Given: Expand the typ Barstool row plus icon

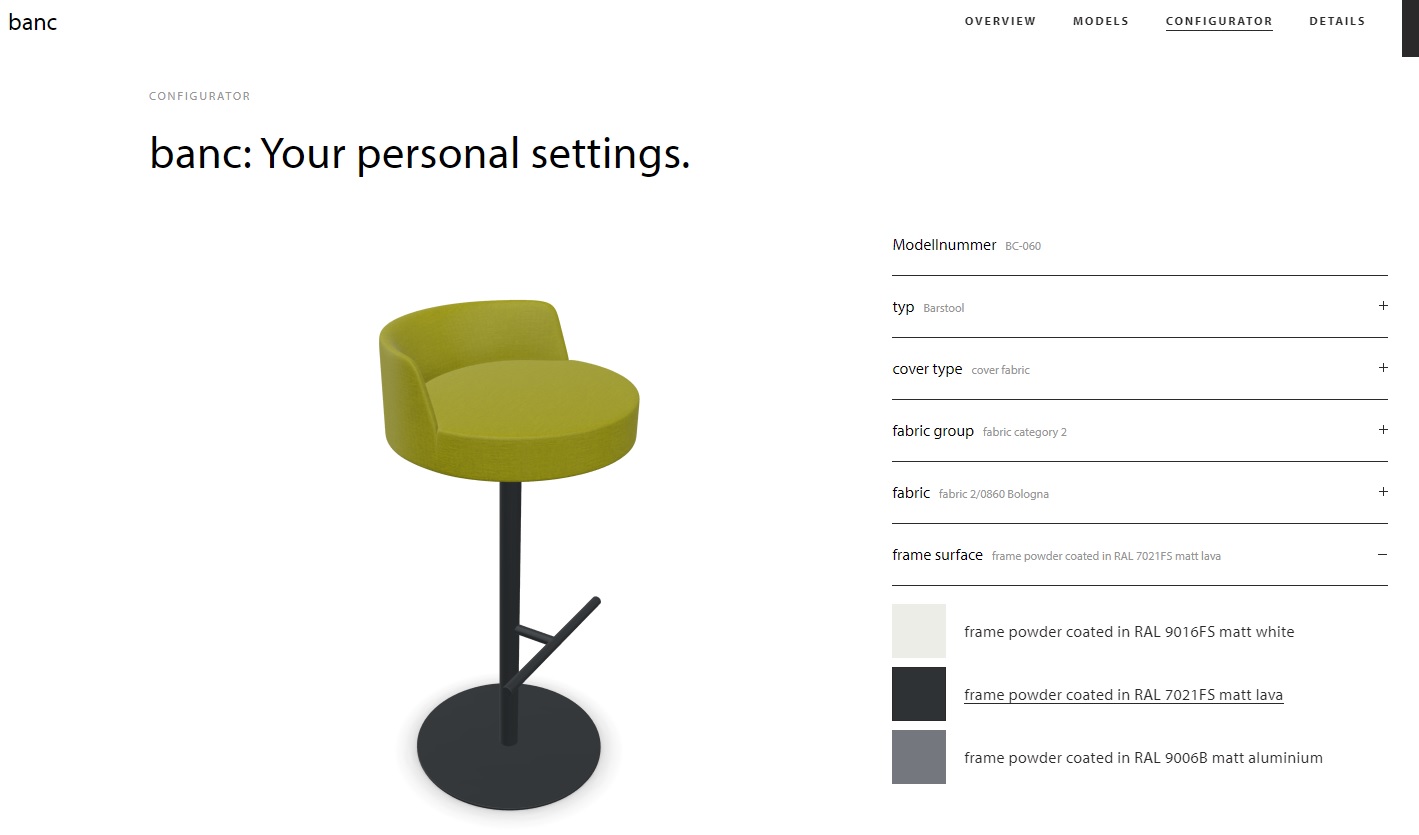Looking at the screenshot, I should [x=1383, y=306].
